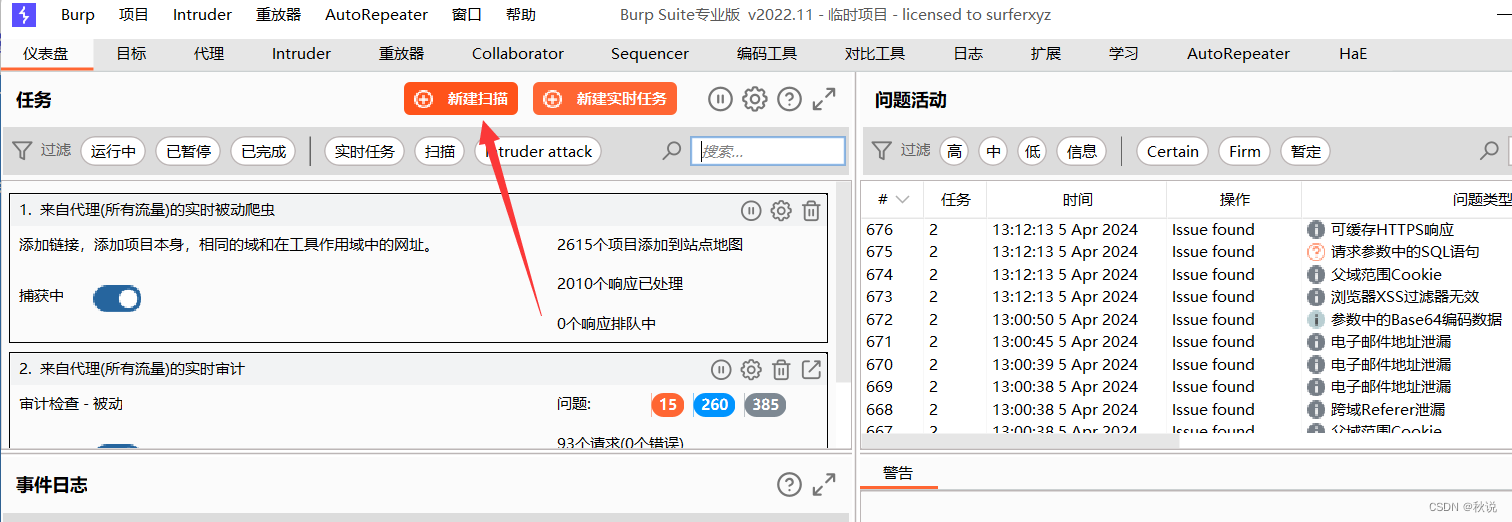Toggle the Finished task filter

pyautogui.click(x=264, y=152)
